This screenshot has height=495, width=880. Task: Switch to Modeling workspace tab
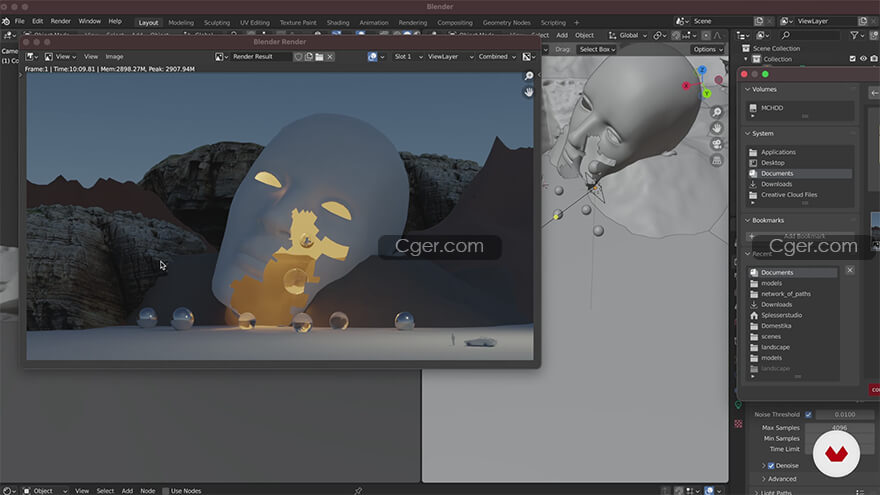[x=181, y=23]
